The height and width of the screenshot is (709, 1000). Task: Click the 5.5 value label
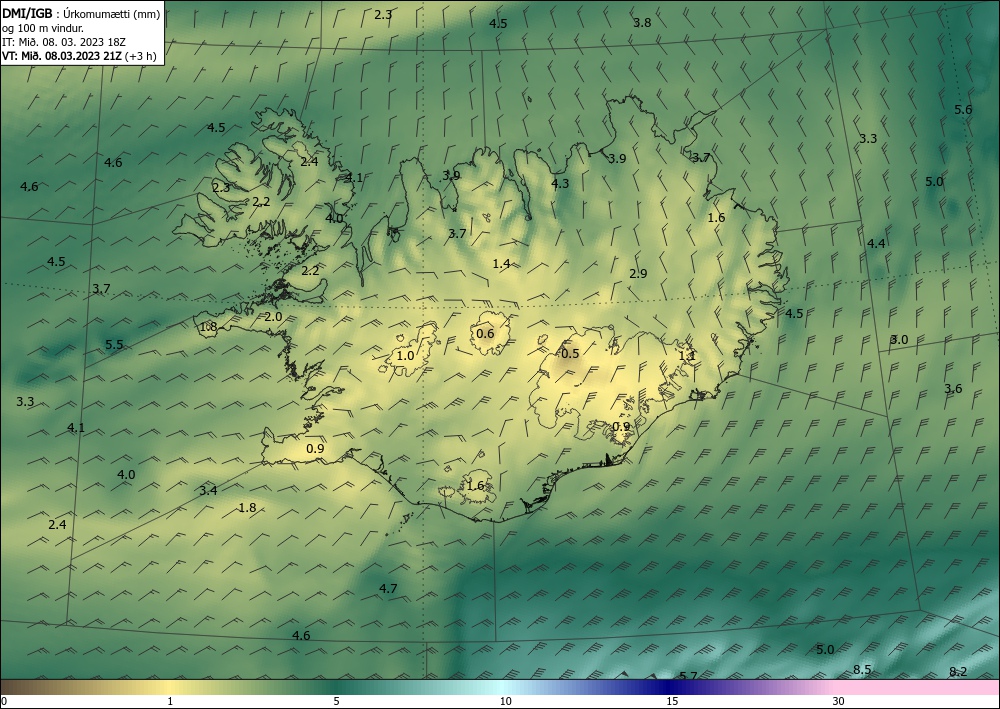click(114, 345)
